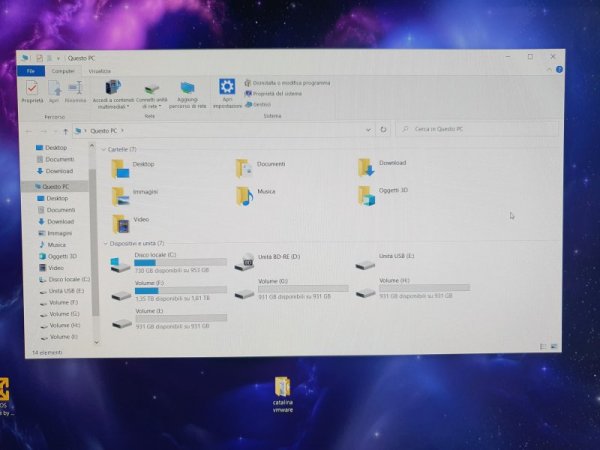Collapse the ribbon with the caret
The height and width of the screenshot is (450, 600).
click(549, 70)
